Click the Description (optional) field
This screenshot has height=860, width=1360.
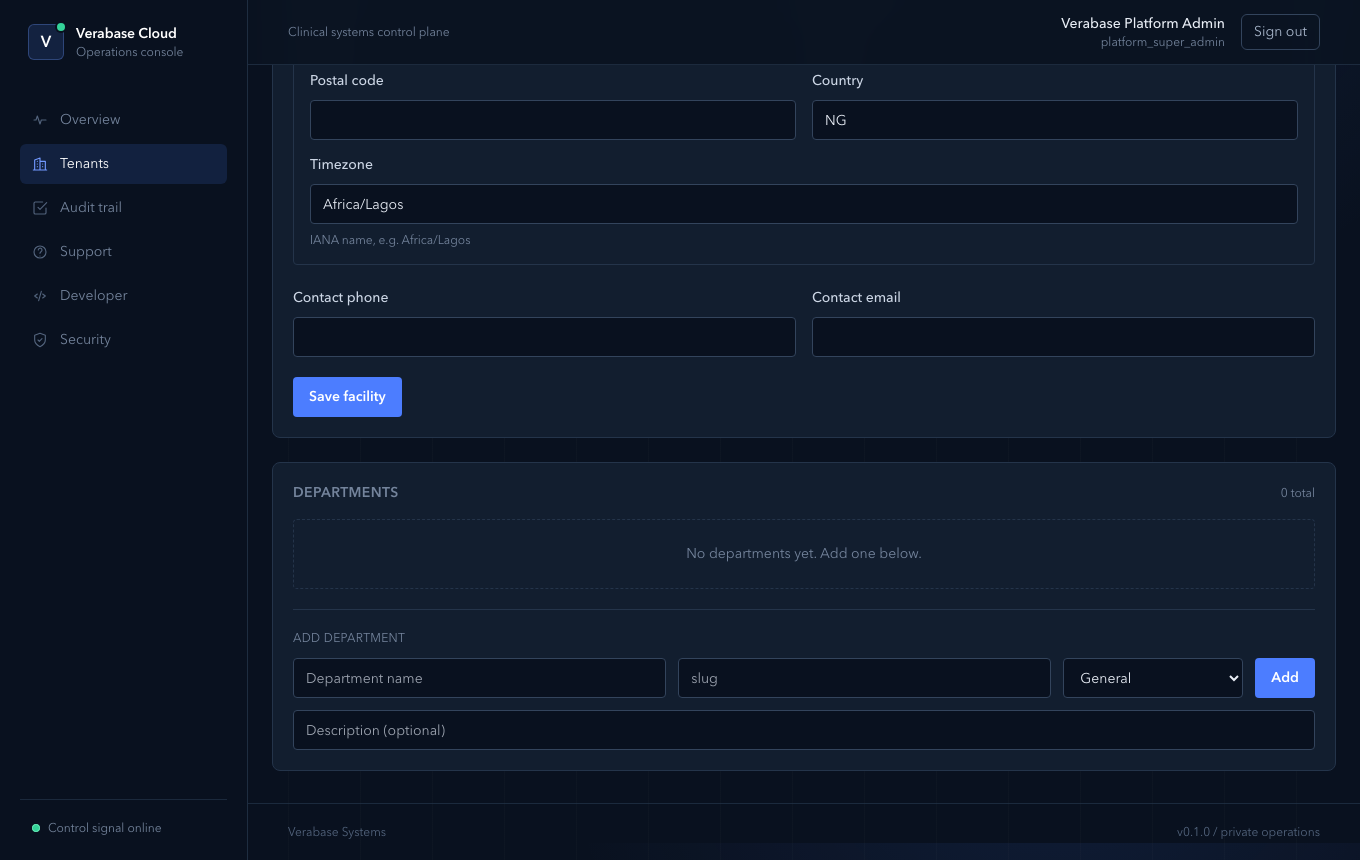click(804, 730)
